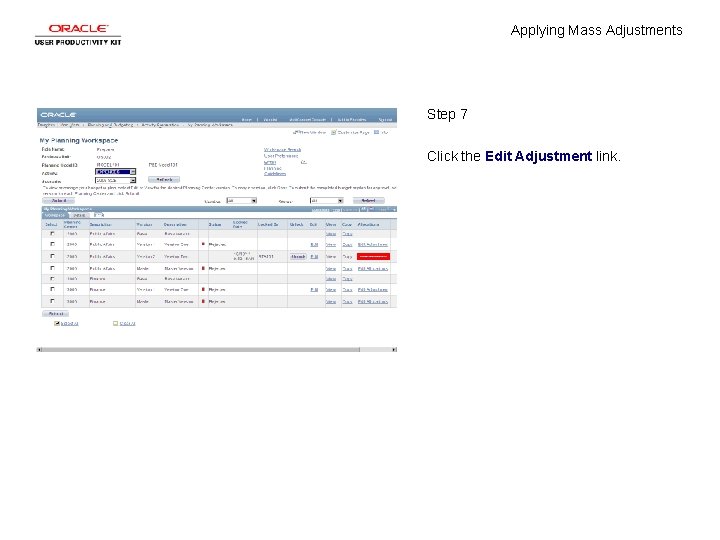Click the grid header download spreadsheet icon

[x=370, y=209]
